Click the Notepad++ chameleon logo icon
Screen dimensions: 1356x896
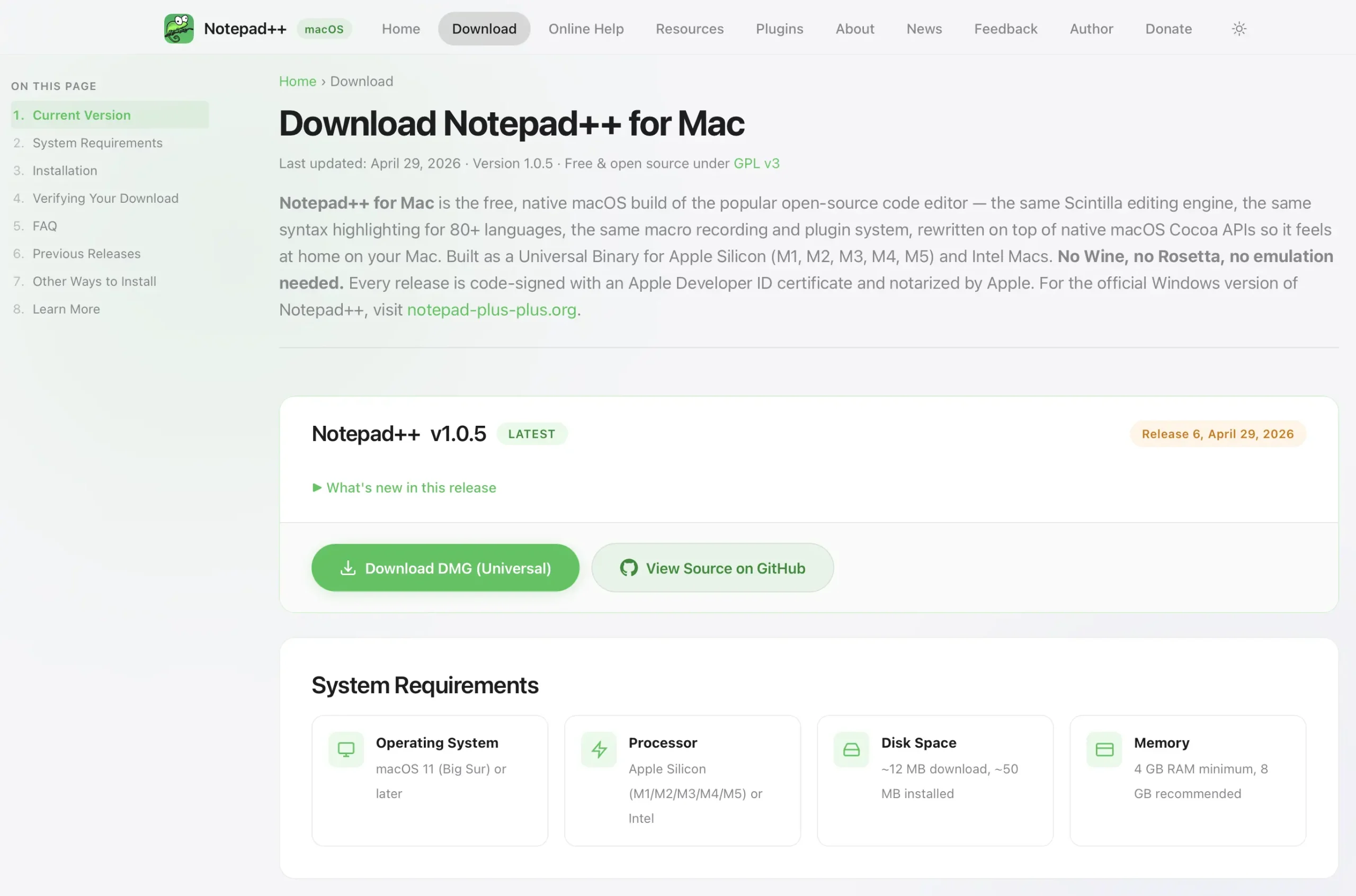(x=179, y=29)
